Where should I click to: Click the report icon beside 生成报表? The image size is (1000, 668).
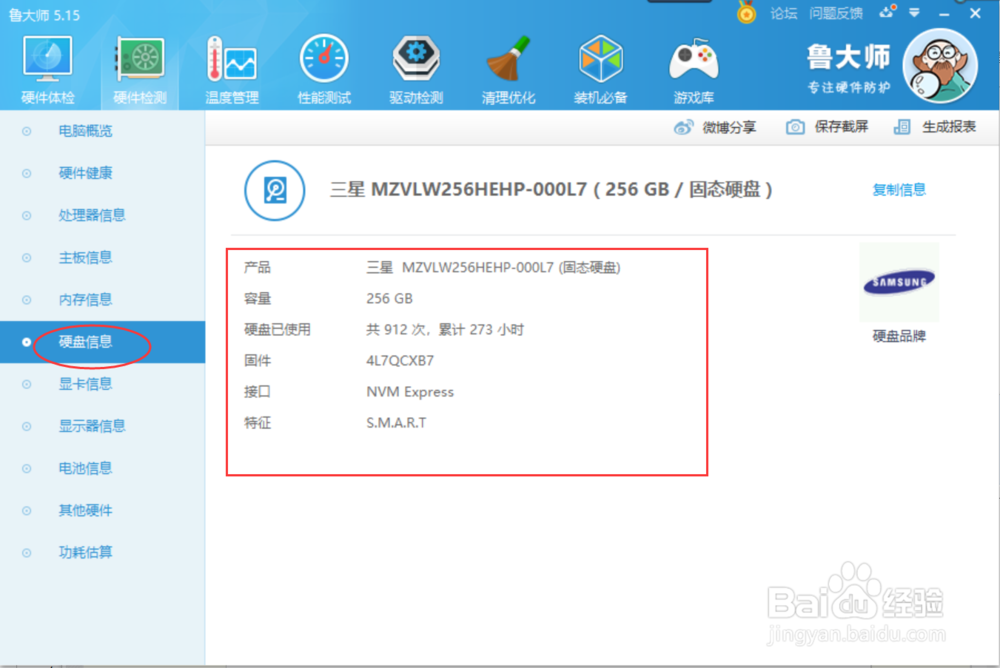(x=902, y=127)
